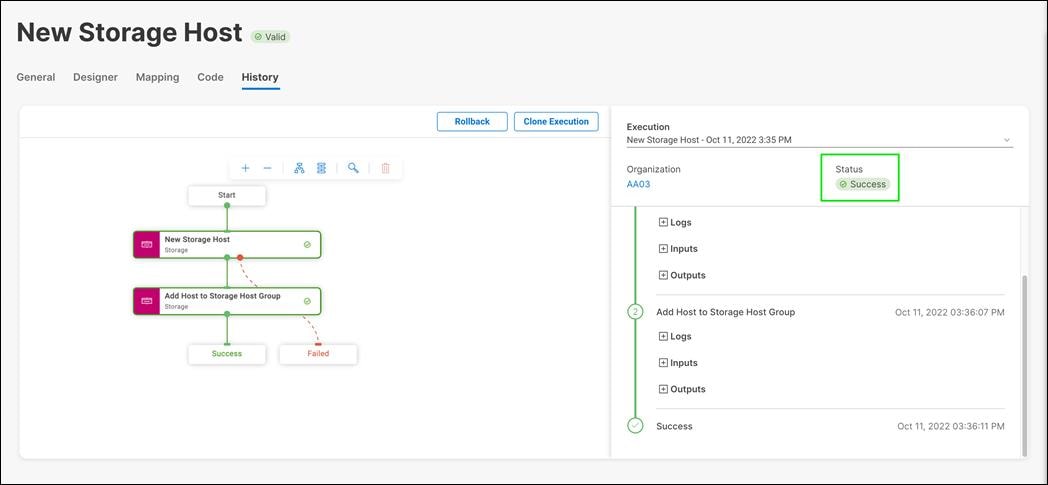
Task: Open the AA03 organization link
Action: pos(638,184)
